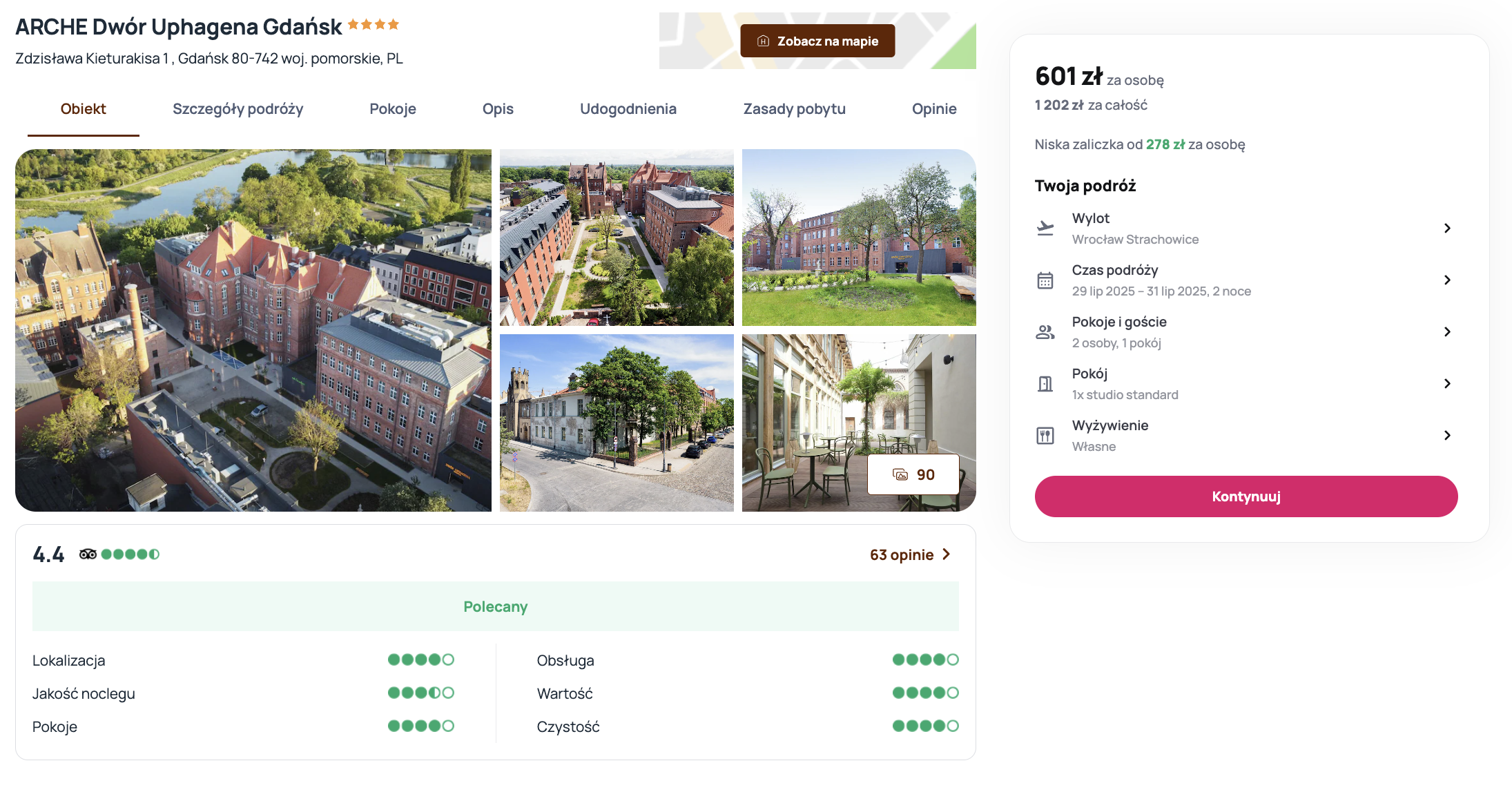Click the guests icon beside Pokoje i goście
The height and width of the screenshot is (801, 1512).
pyautogui.click(x=1045, y=332)
